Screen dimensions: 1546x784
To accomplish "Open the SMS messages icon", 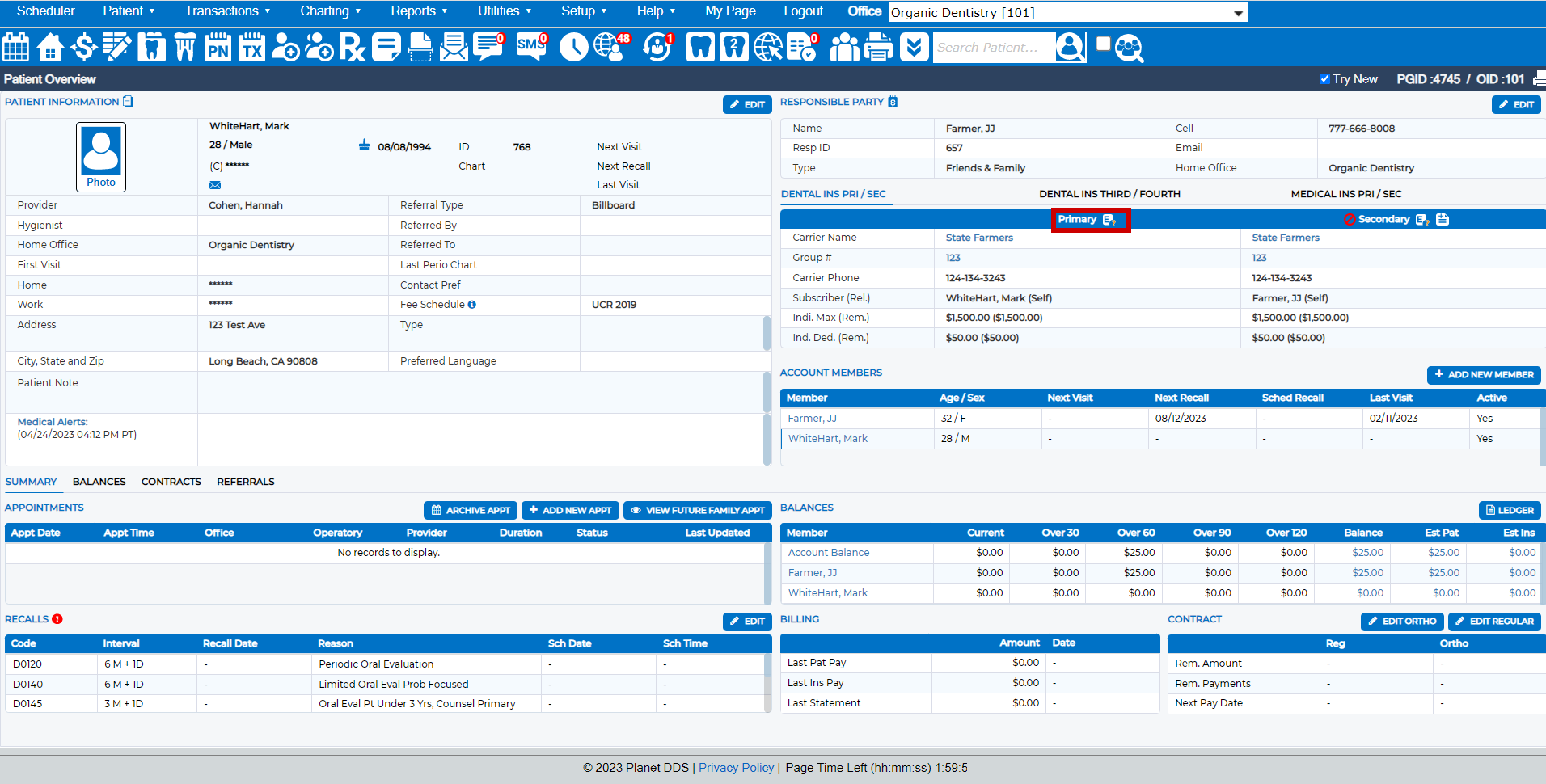I will [532, 47].
